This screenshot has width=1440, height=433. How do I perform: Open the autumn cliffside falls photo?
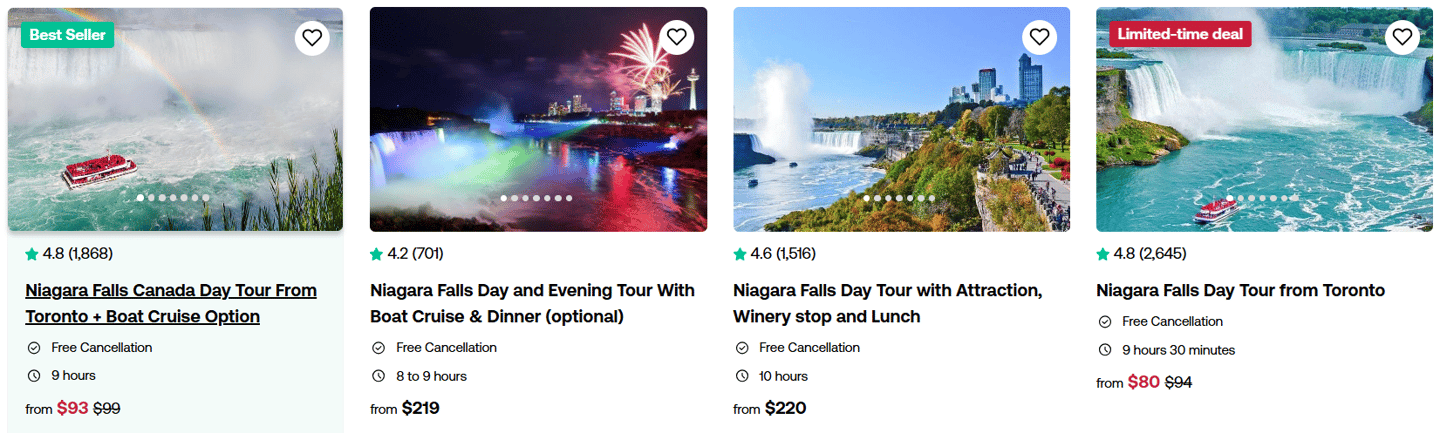pos(901,120)
